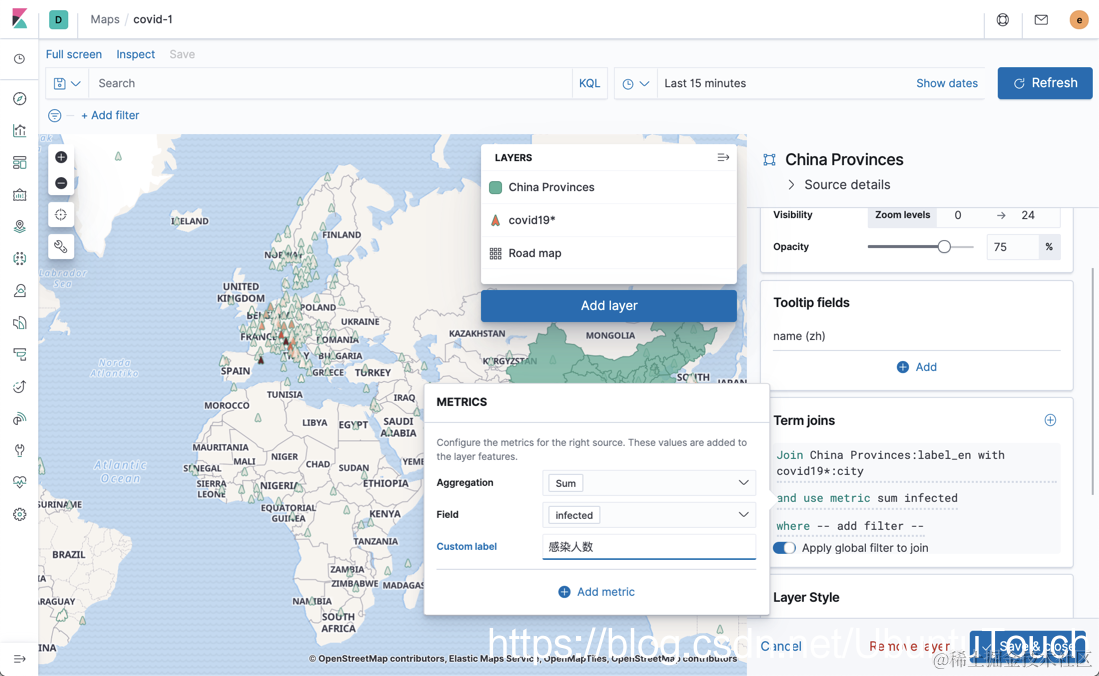1099x676 pixels.
Task: Click Add layer button
Action: point(608,306)
